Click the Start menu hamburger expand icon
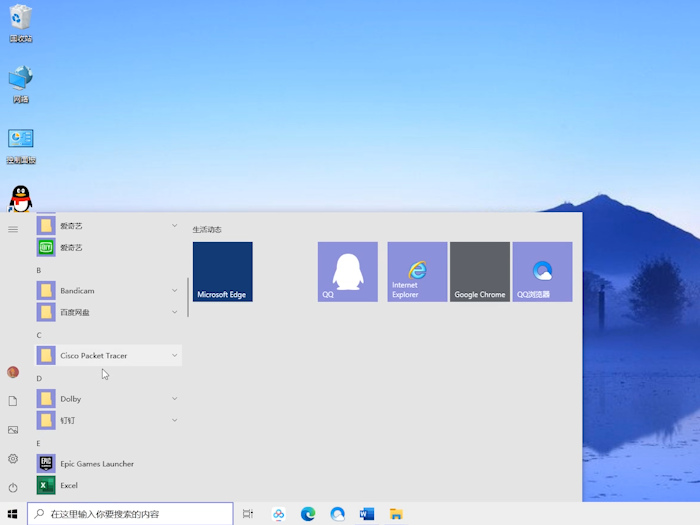Viewport: 700px width, 525px height. pos(13,229)
